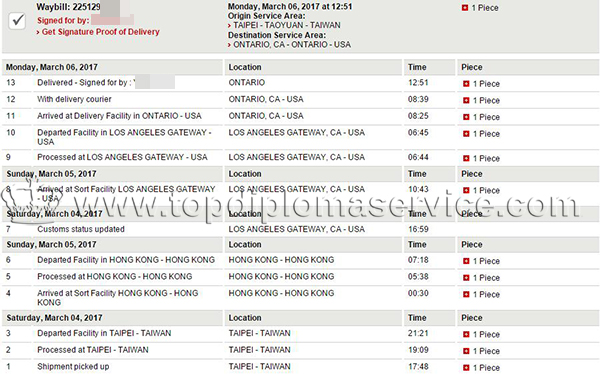Click the TAIPEI - TAOYUAN - TAIWAN origin link
This screenshot has width=600, height=374.
point(287,25)
